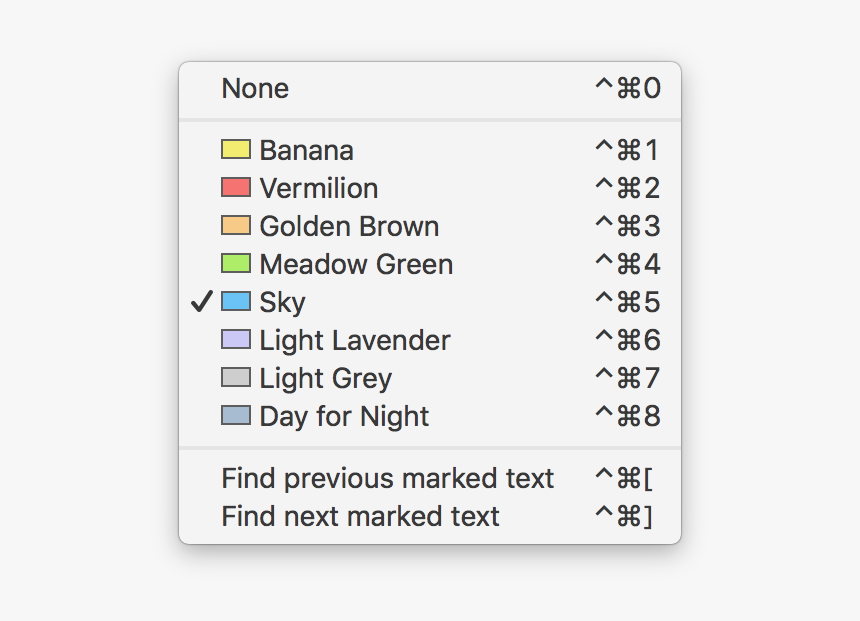Click the Light Grey color swatch
Image resolution: width=860 pixels, height=621 pixels.
tap(235, 378)
